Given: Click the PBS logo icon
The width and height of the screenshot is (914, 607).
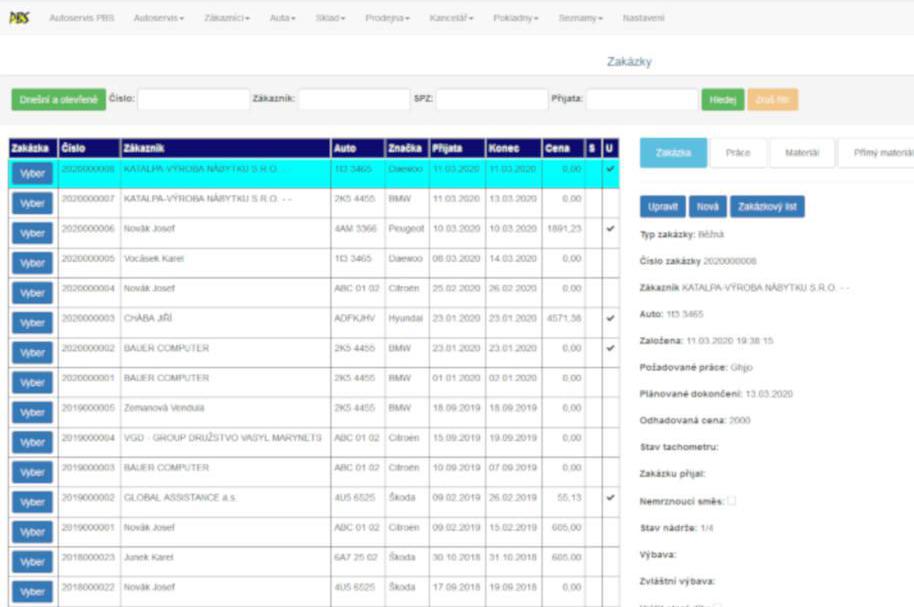Looking at the screenshot, I should 19,18.
